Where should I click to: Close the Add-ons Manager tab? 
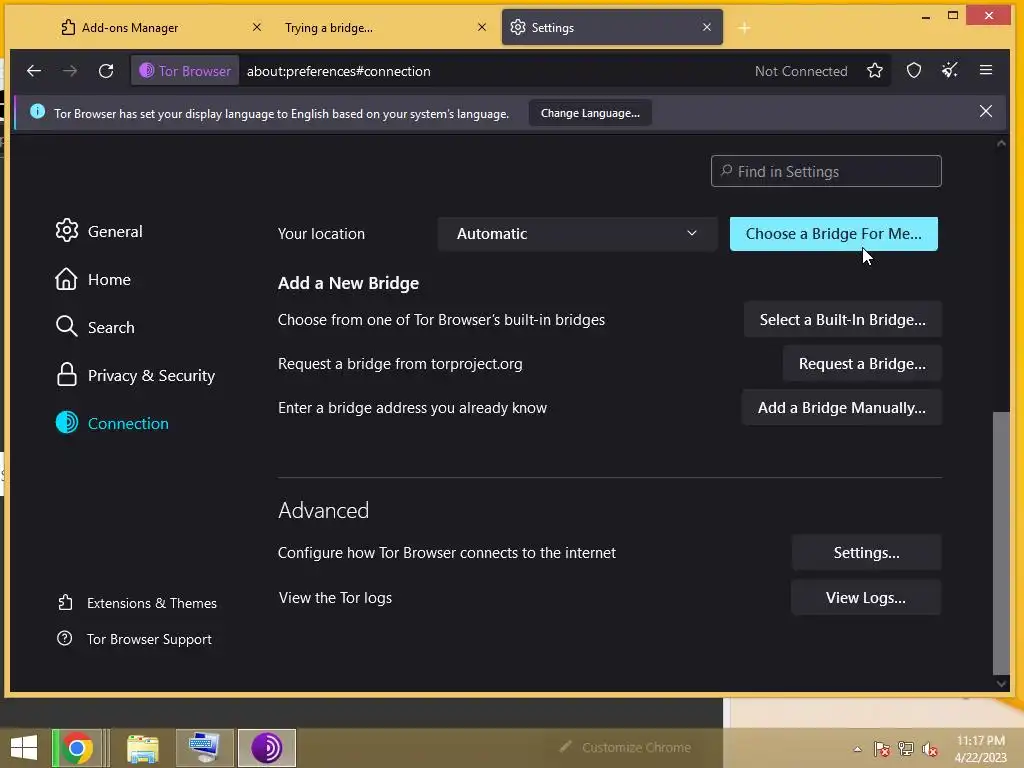(257, 27)
